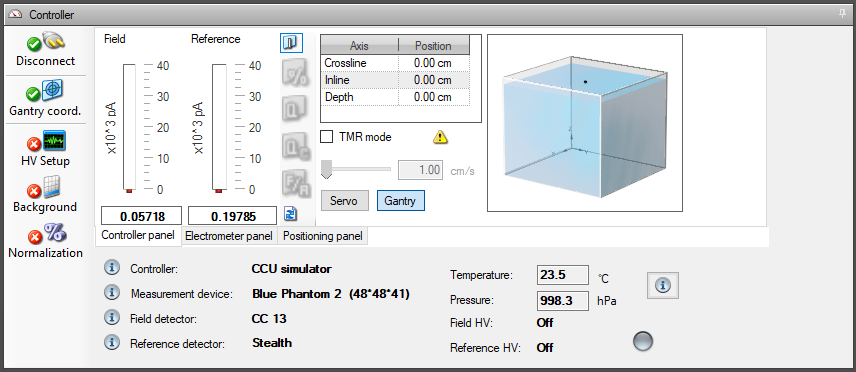856x372 pixels.
Task: Pin the Controller panel with the pushpin
Action: pos(842,15)
